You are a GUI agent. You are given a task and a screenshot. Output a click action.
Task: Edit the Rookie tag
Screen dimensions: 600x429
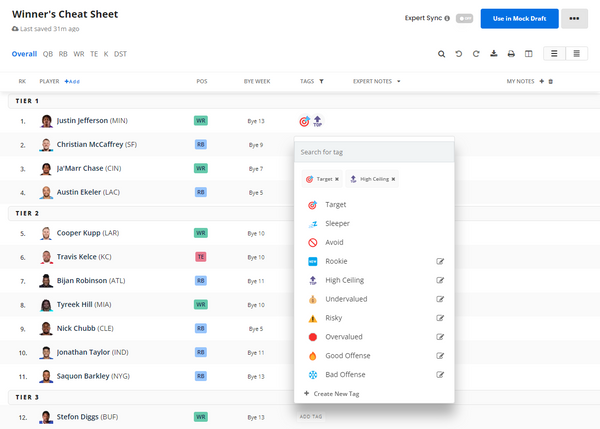pyautogui.click(x=440, y=261)
